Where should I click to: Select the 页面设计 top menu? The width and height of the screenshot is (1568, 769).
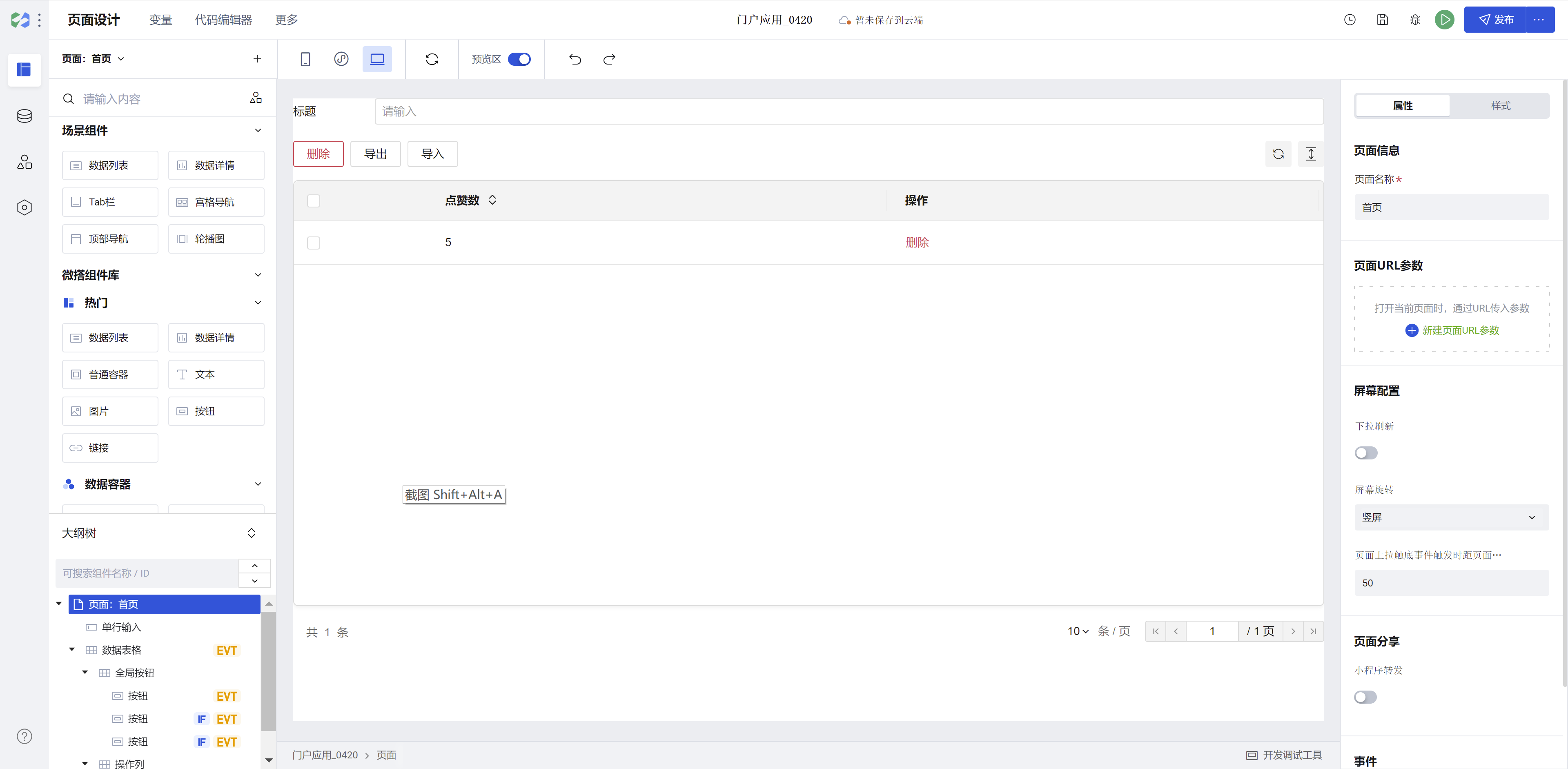click(94, 20)
